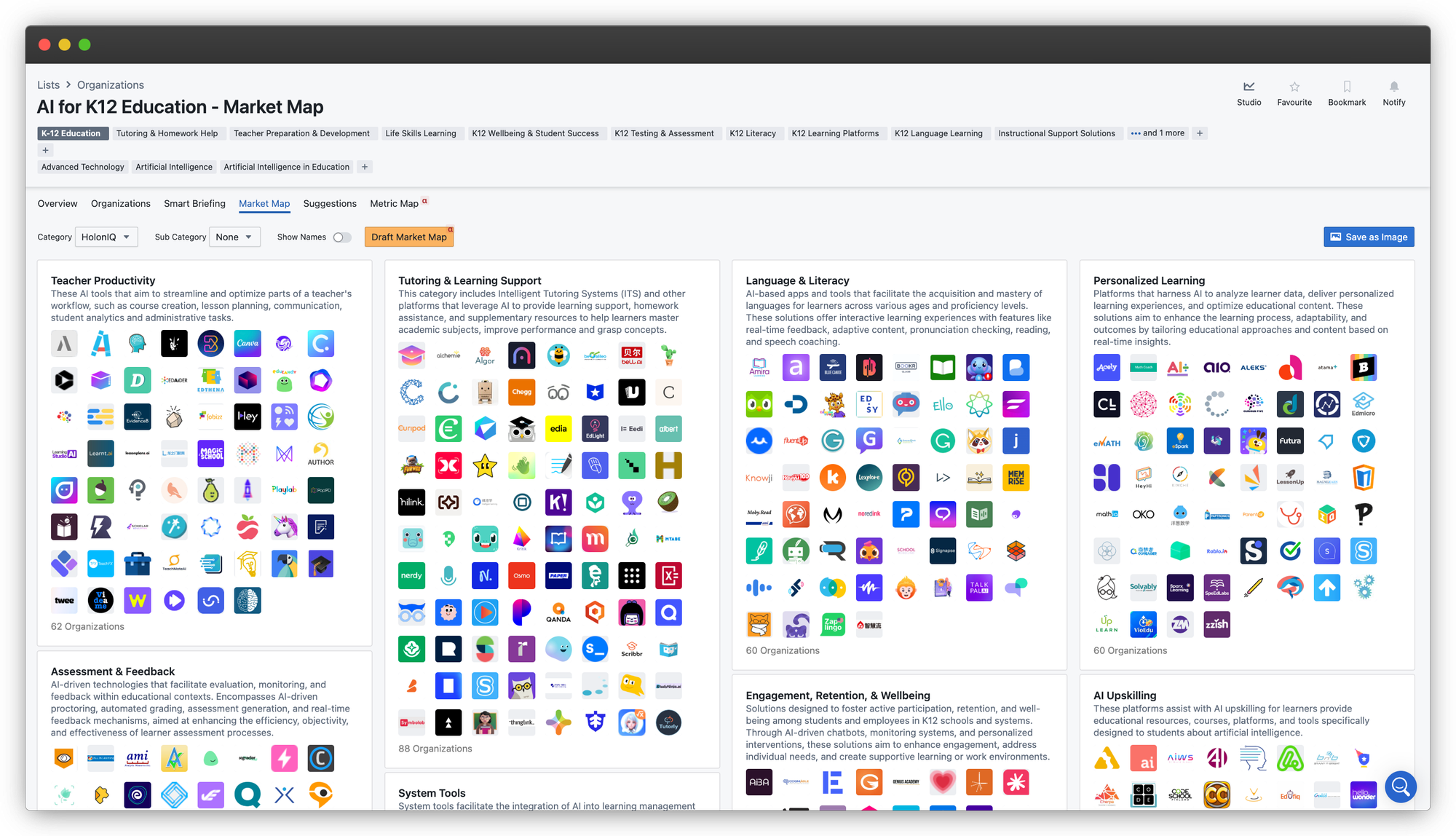The height and width of the screenshot is (836, 1456).
Task: Open the Sub Category None dropdown
Action: 234,237
